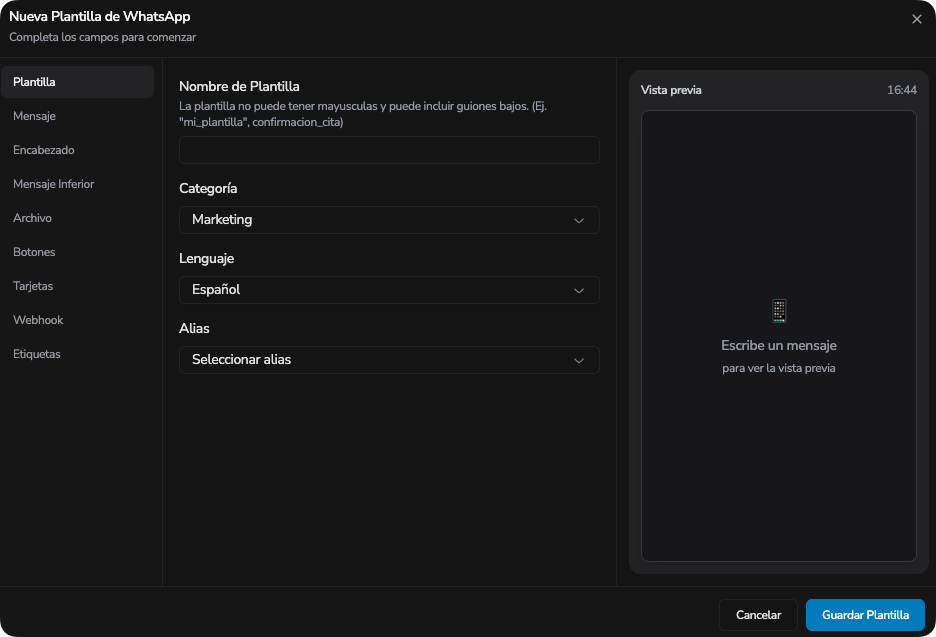Open the Seleccionar alias dropdown
Screen dimensions: 936x637
pyautogui.click(x=389, y=360)
